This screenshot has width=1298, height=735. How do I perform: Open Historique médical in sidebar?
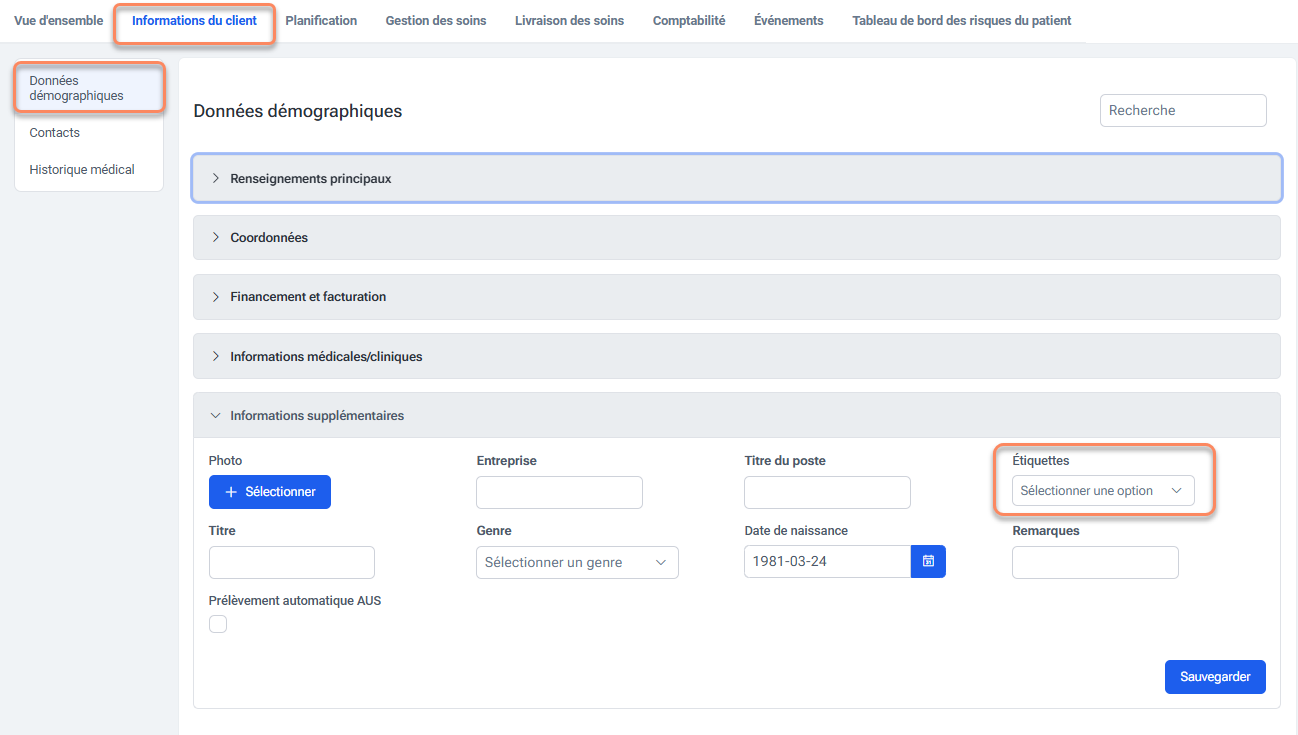(x=82, y=170)
